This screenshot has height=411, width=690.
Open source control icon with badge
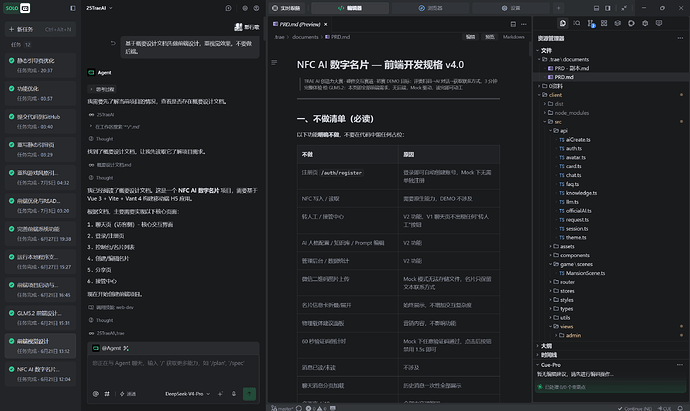[591, 23]
